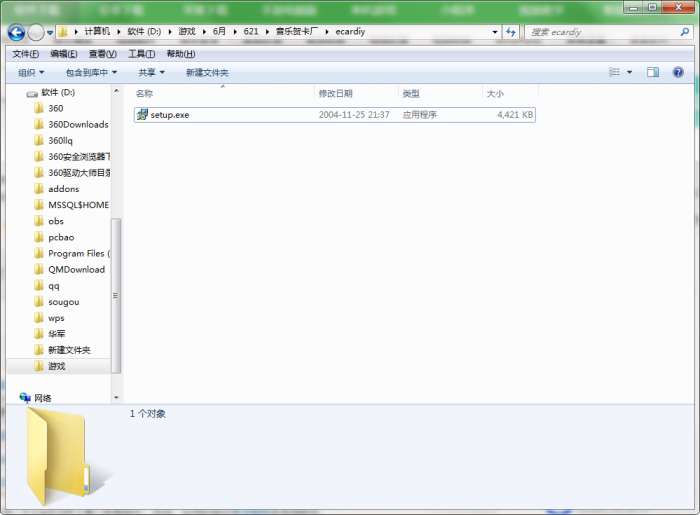Screen dimensions: 700x515
Task: Open the 帮助(H) menu
Action: click(x=181, y=54)
